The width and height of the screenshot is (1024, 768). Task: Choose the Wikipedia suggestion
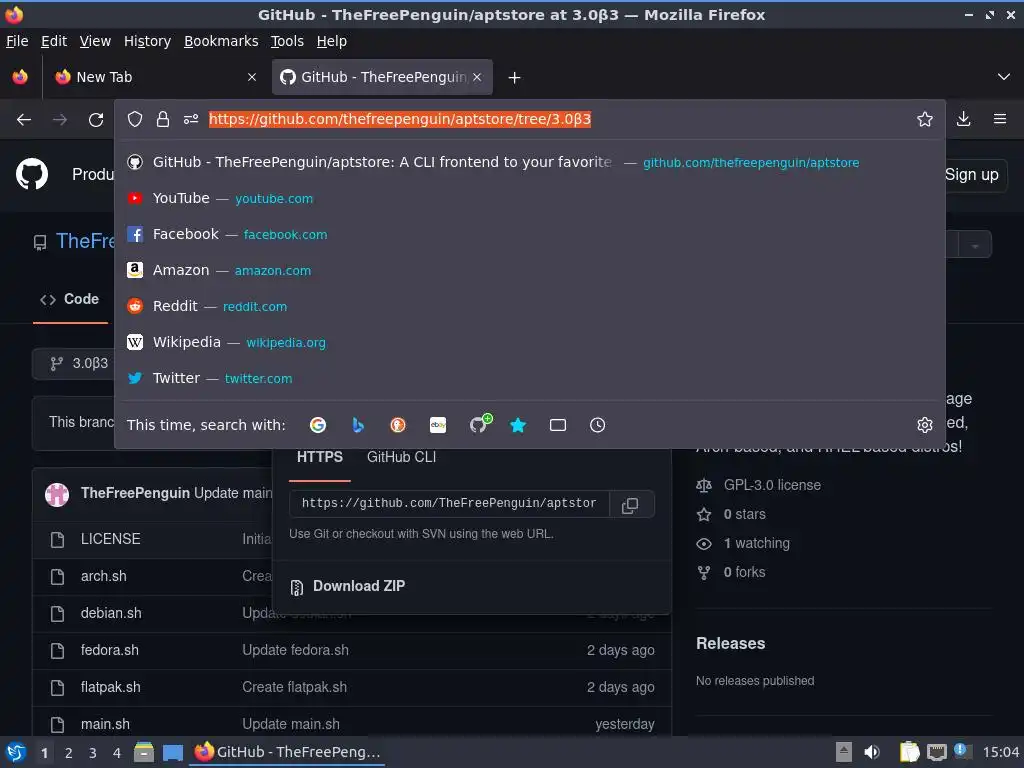pos(530,342)
